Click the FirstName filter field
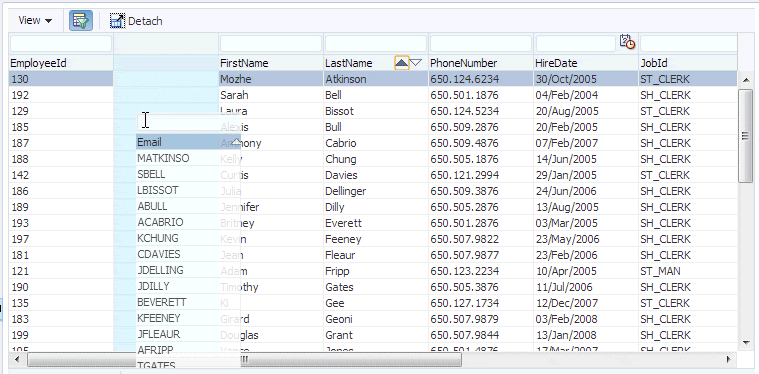The width and height of the screenshot is (759, 374). 271,44
